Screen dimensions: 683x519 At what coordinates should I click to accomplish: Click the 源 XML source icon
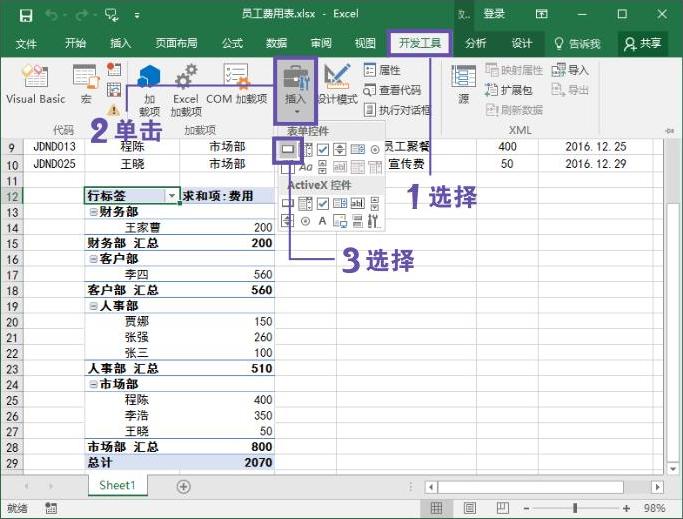[463, 86]
